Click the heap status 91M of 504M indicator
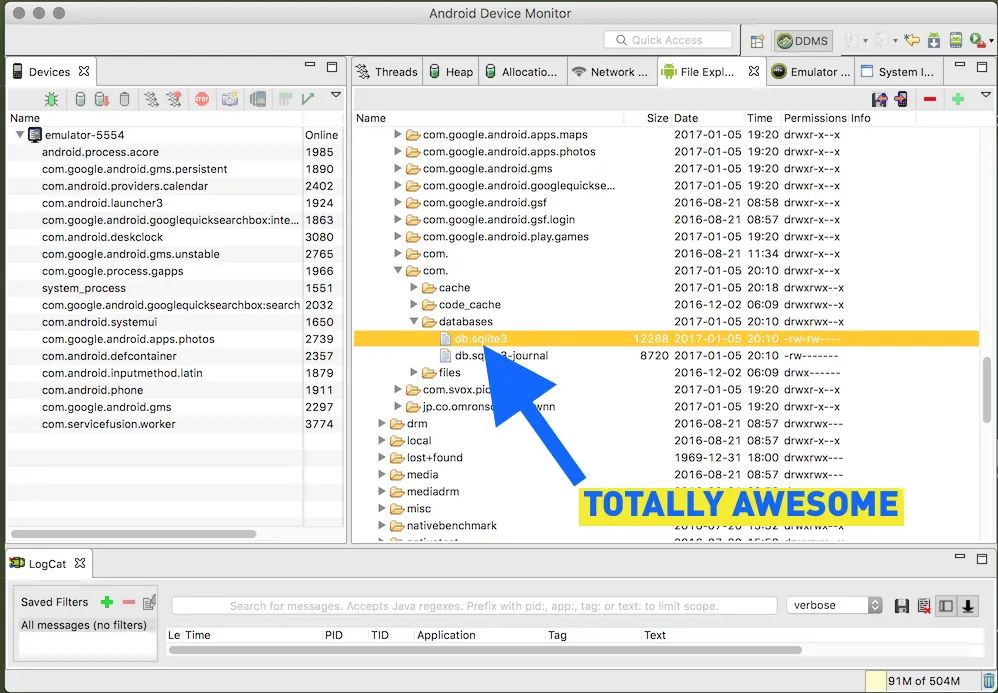Viewport: 998px width, 693px height. pos(923,681)
